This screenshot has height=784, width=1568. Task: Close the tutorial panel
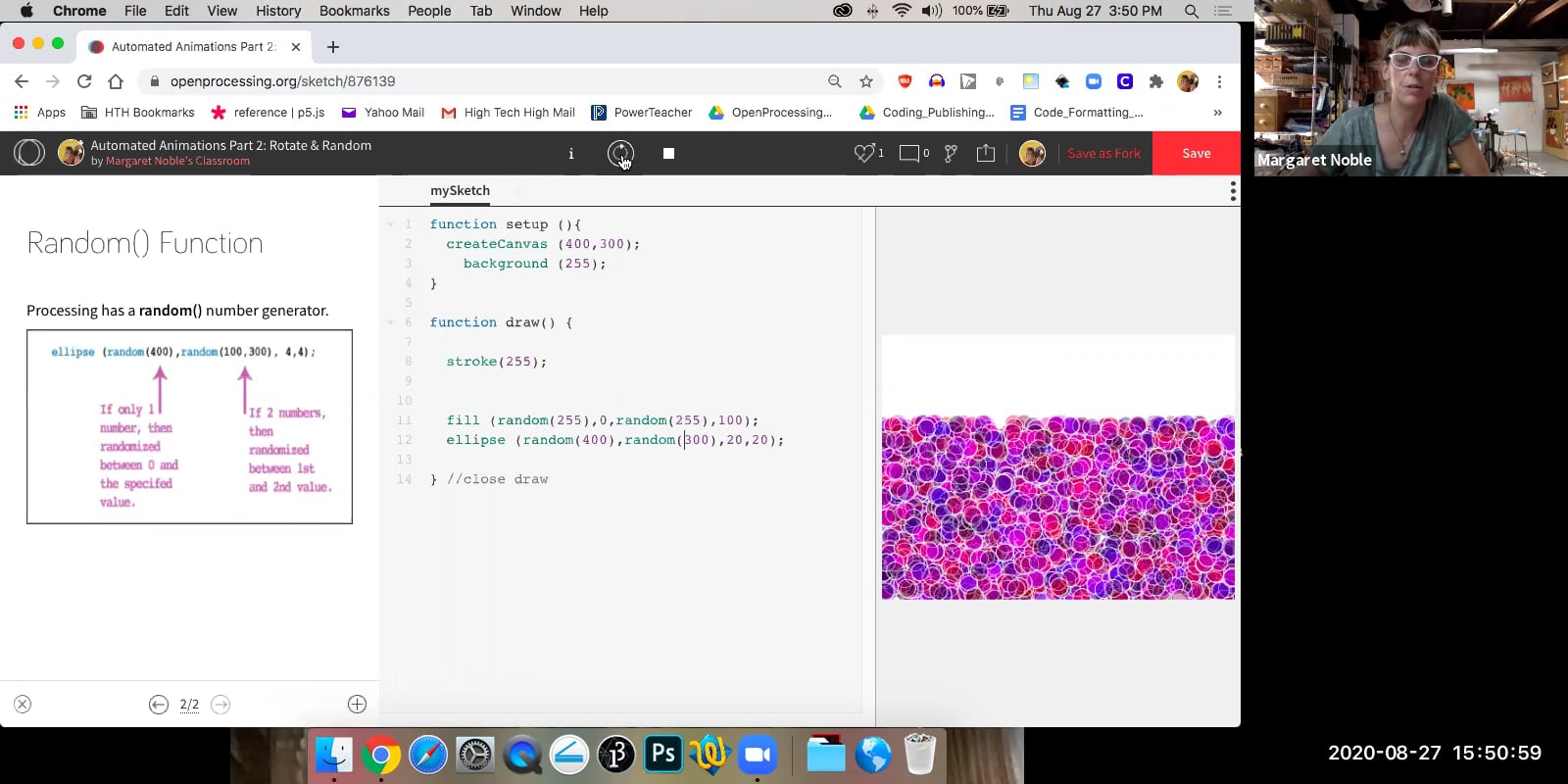(23, 705)
